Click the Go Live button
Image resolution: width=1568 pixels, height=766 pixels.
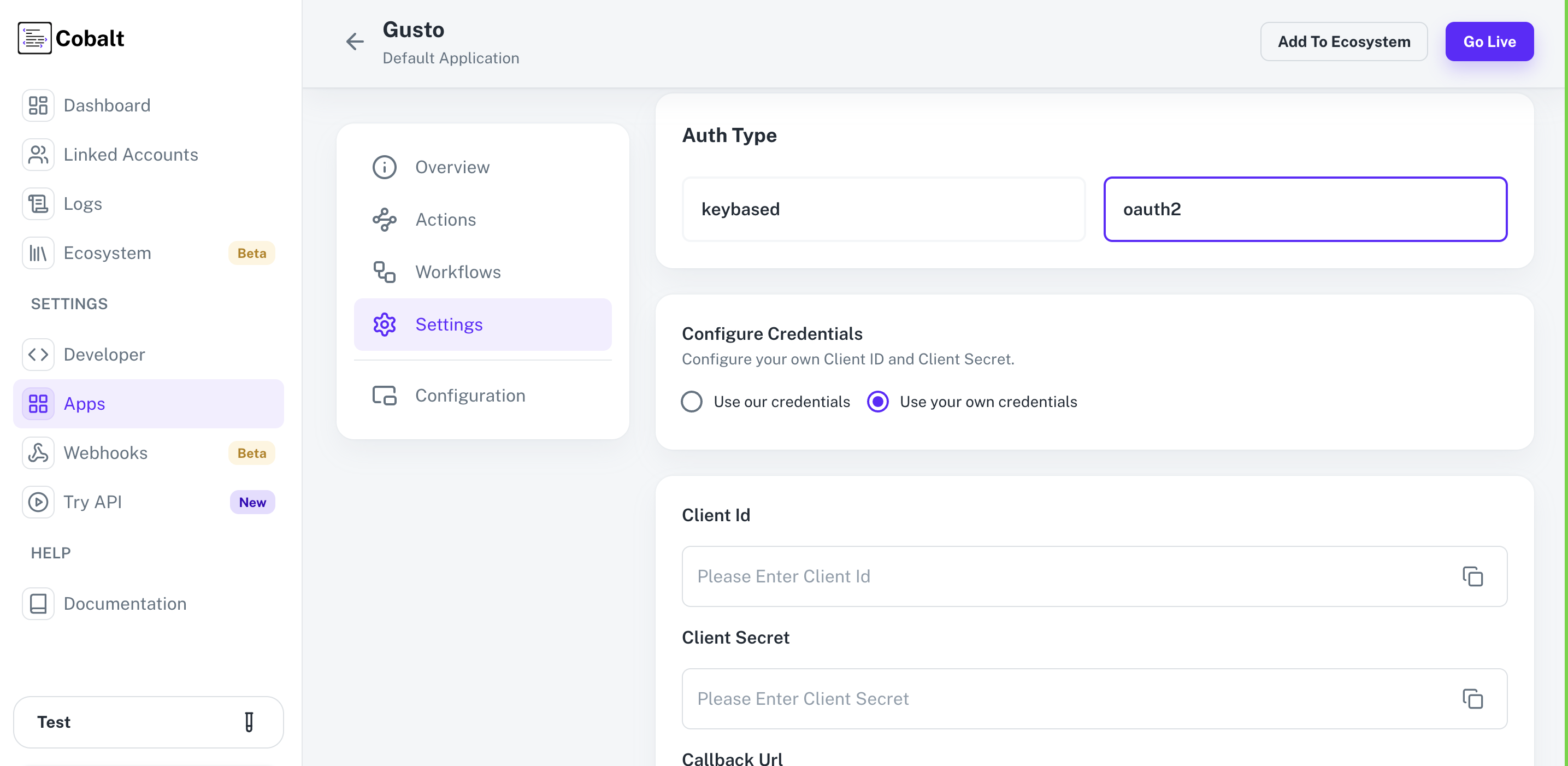pyautogui.click(x=1489, y=42)
